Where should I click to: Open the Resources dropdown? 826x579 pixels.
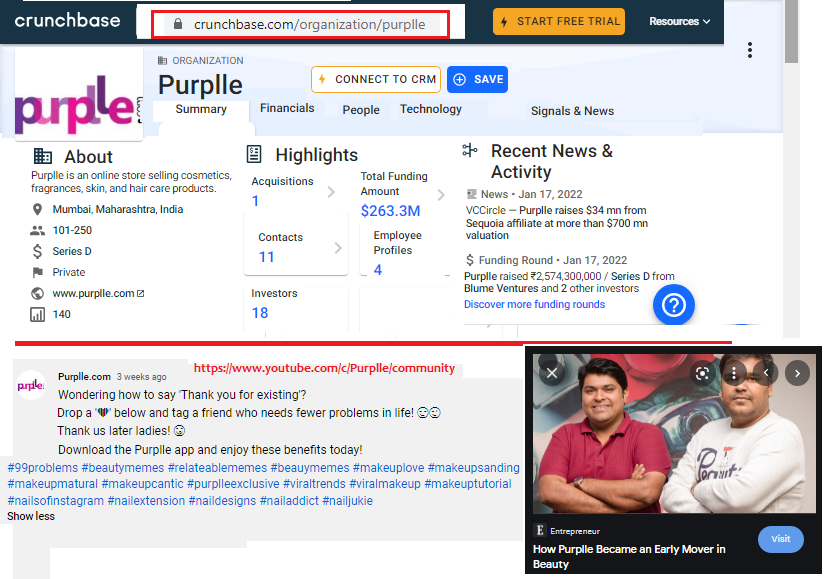680,22
